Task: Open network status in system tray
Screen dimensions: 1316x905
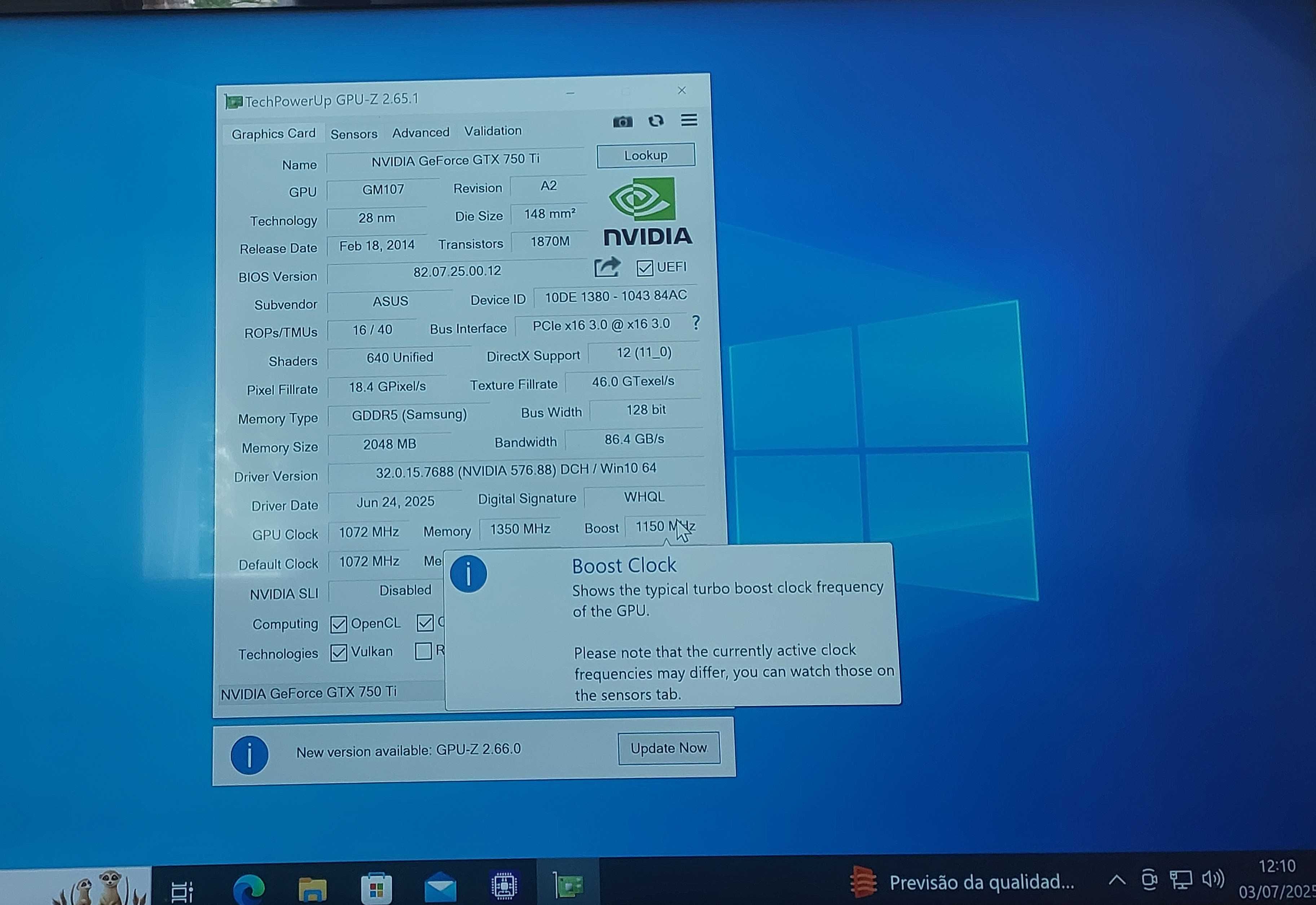Action: click(x=1180, y=880)
